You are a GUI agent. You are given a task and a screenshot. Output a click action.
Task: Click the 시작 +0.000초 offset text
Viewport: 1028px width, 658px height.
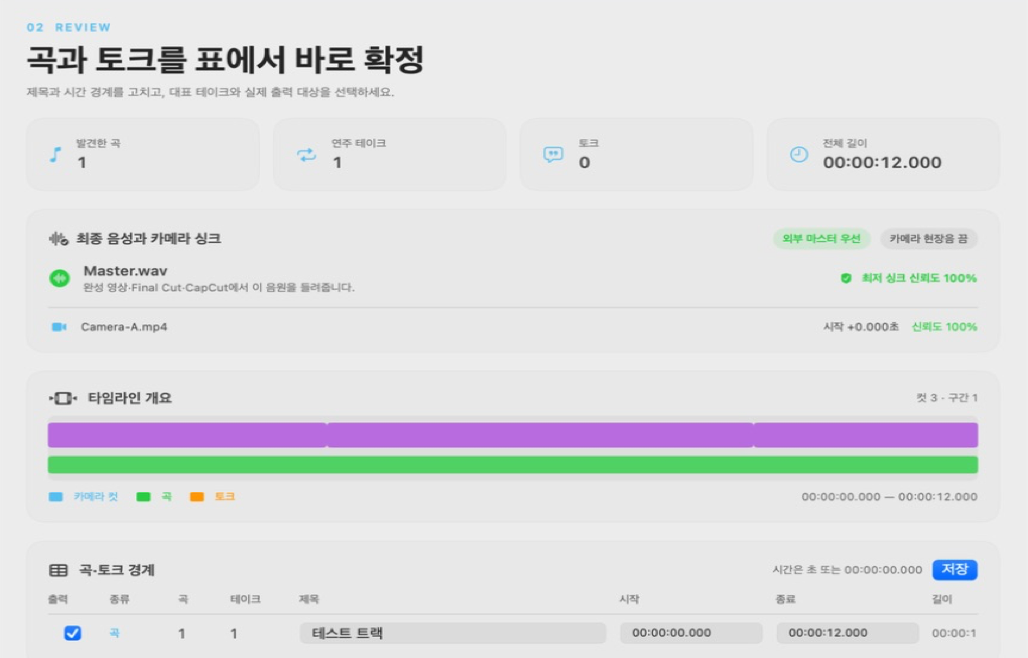(x=861, y=326)
